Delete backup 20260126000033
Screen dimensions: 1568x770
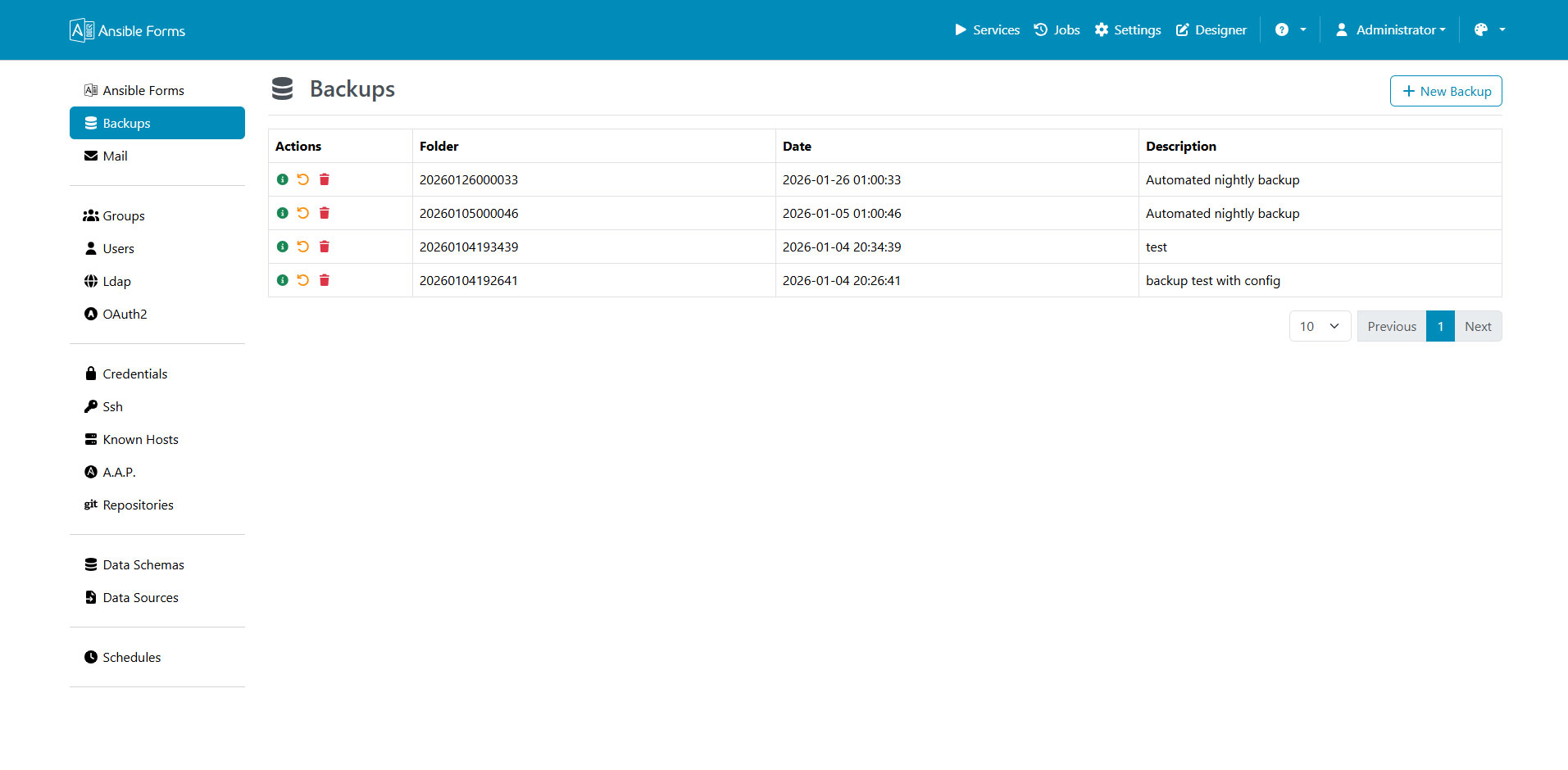325,179
